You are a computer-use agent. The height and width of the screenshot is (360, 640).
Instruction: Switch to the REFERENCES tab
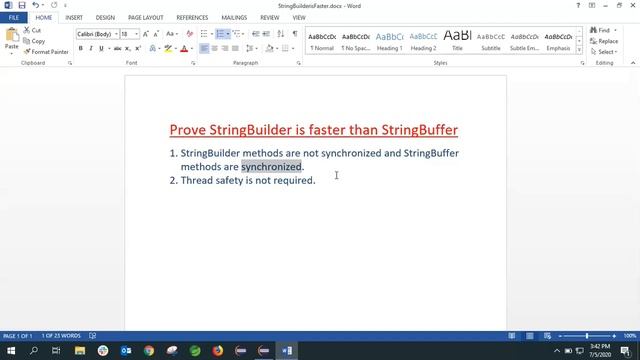point(192,18)
